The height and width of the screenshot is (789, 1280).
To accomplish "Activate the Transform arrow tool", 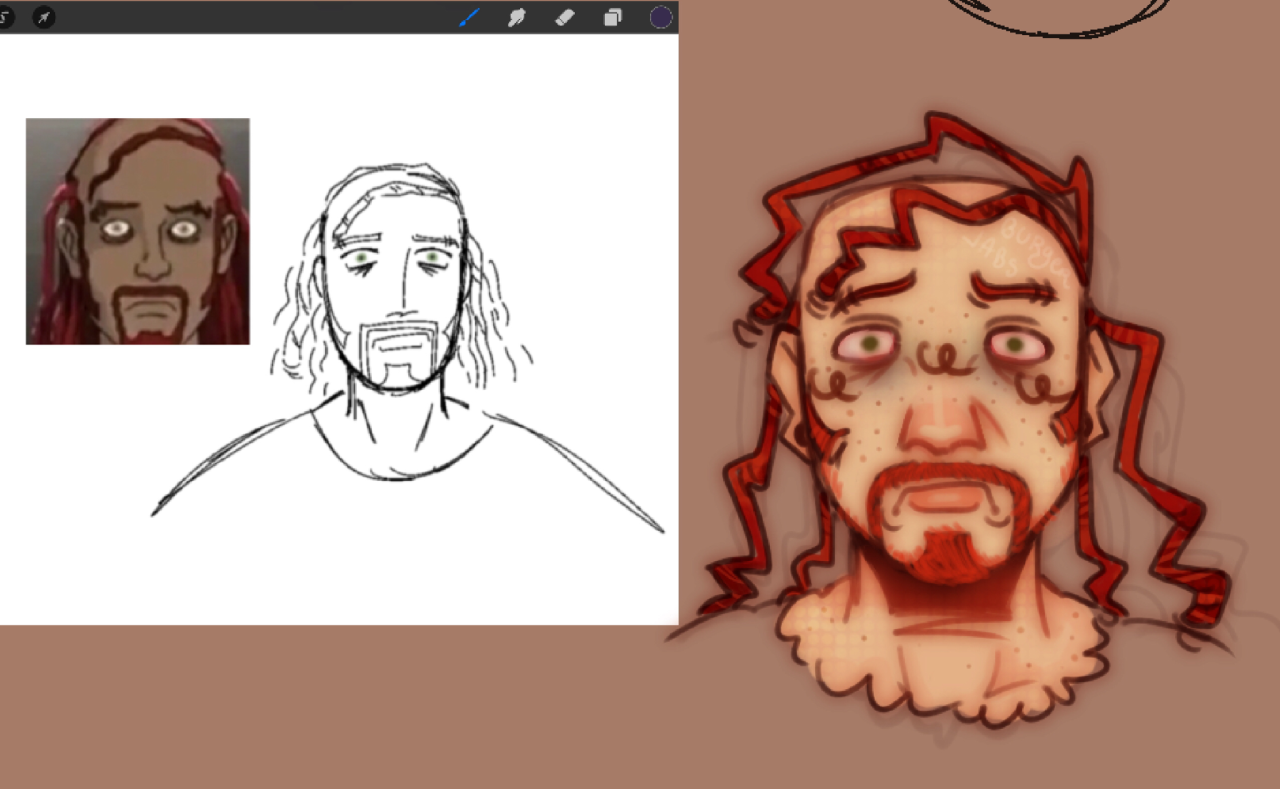I will tap(44, 17).
